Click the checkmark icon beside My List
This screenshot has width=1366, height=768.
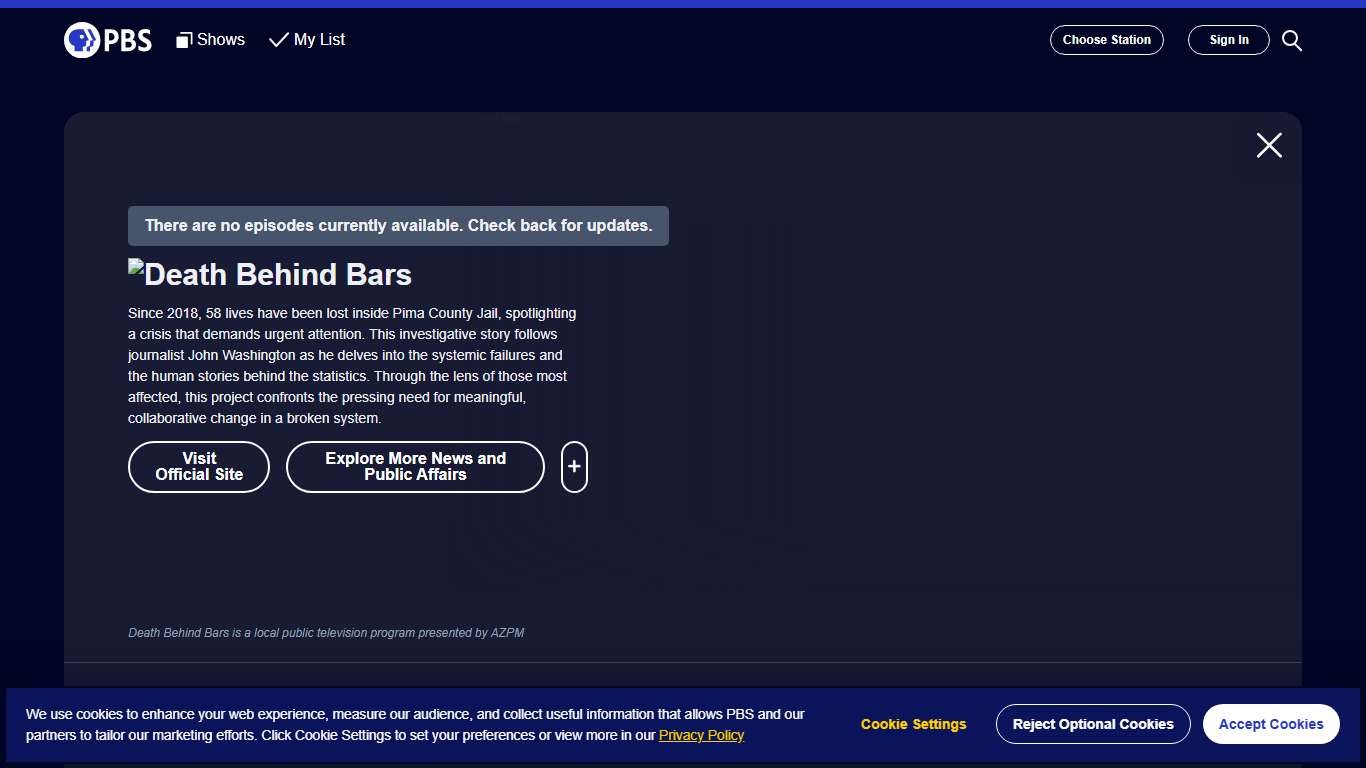click(277, 40)
